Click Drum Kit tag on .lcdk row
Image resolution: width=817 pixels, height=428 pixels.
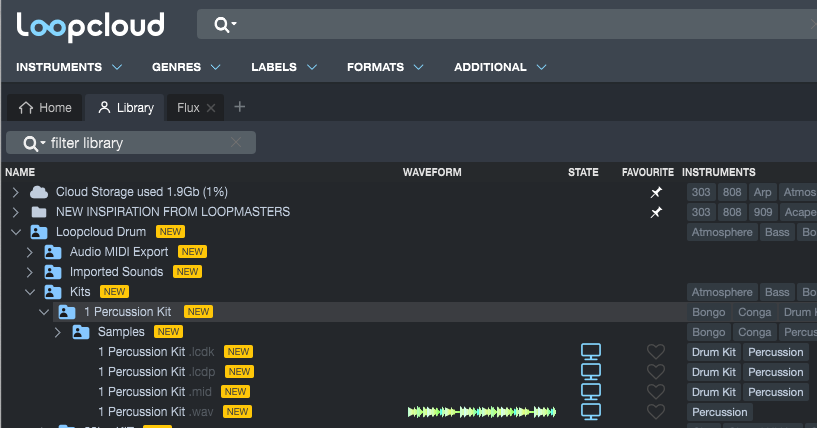tap(714, 352)
